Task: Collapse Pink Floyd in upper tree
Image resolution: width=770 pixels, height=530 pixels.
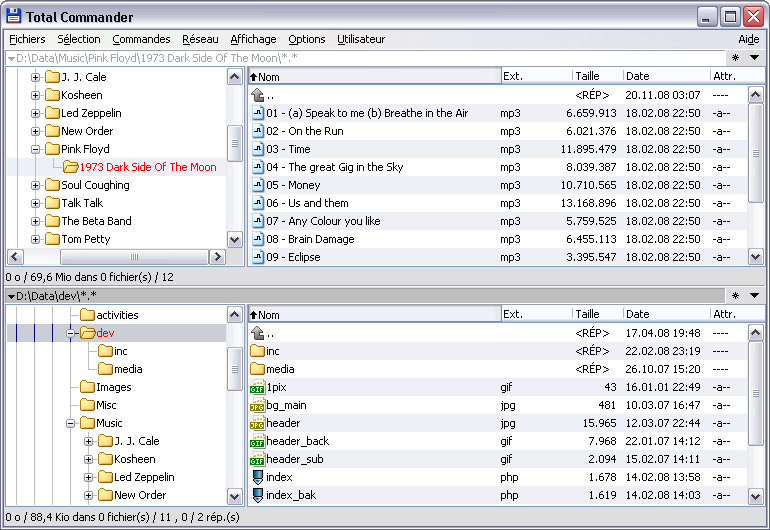Action: 35,149
